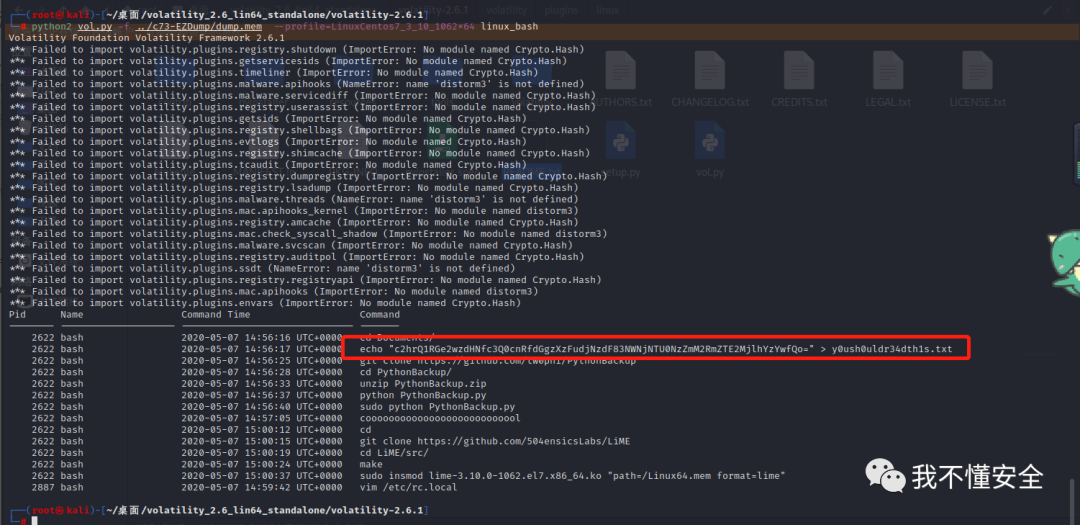Click the linux_bash plugin argument in command
Image resolution: width=1080 pixels, height=525 pixels.
(x=509, y=26)
